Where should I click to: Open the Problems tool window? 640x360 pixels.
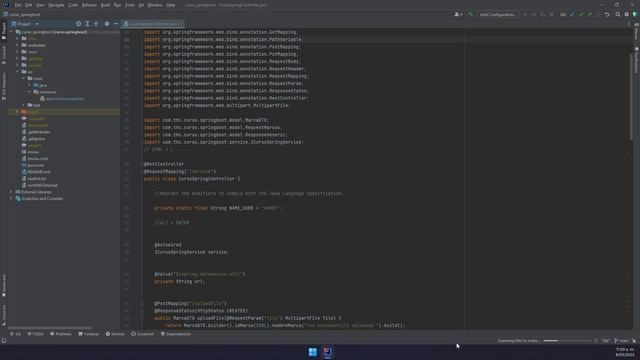click(x=61, y=334)
